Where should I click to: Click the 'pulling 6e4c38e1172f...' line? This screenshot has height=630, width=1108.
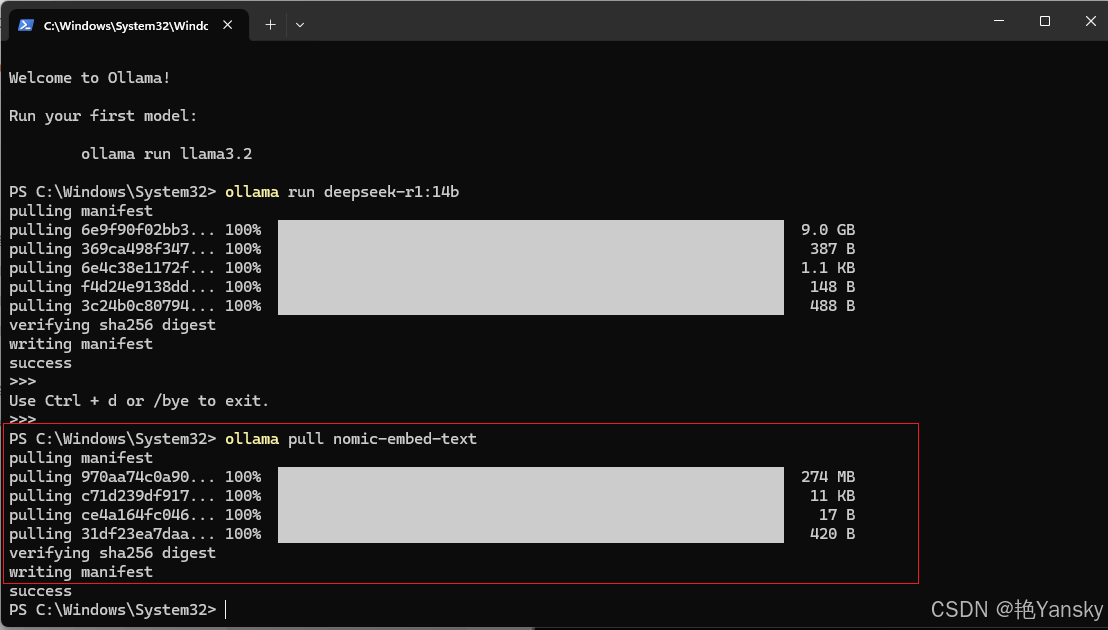(135, 268)
